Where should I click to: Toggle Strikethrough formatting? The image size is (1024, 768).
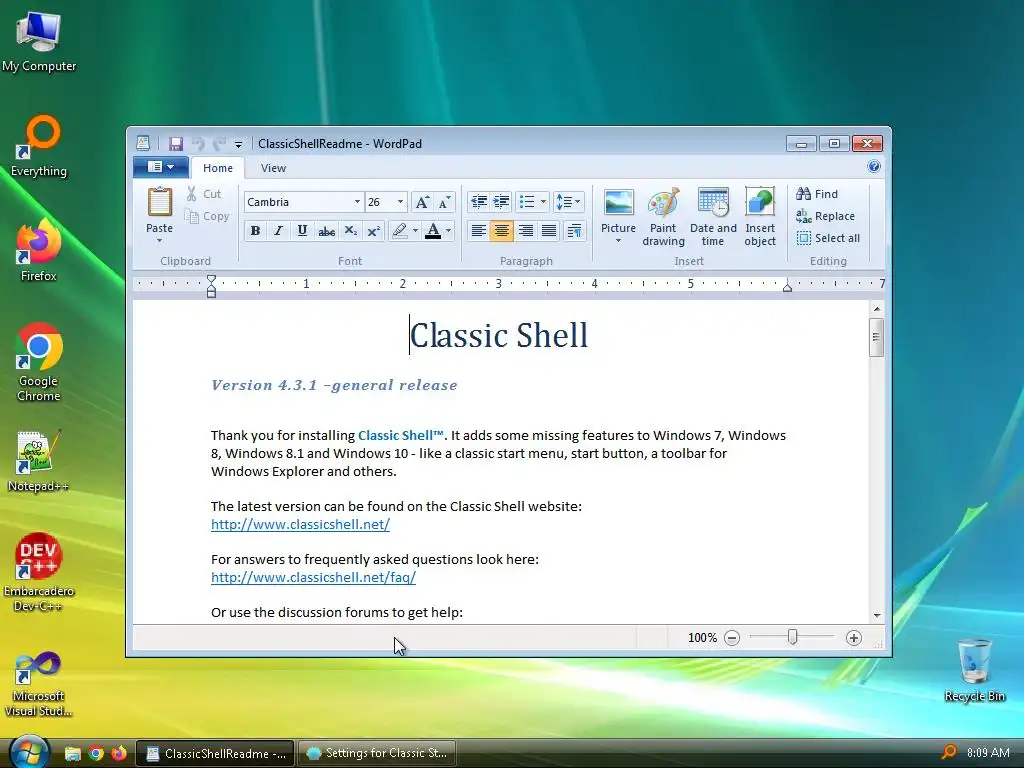click(327, 231)
